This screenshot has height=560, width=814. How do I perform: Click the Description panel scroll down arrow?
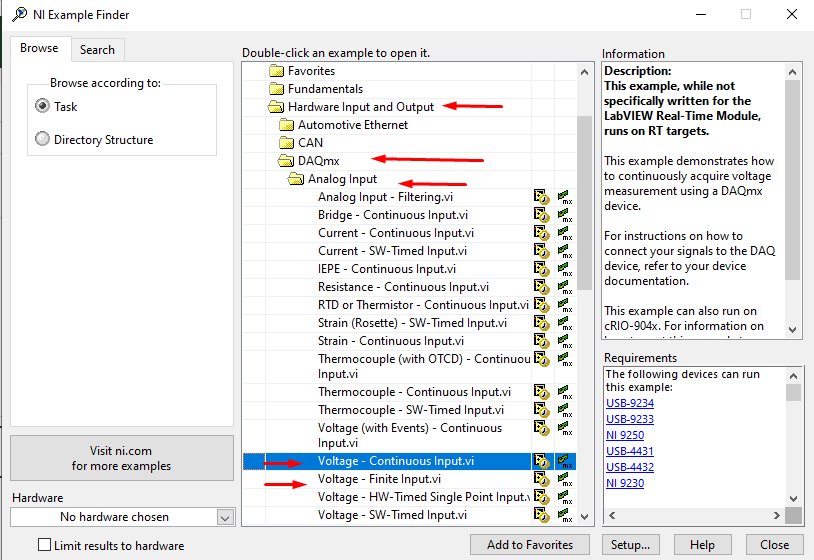pyautogui.click(x=793, y=330)
